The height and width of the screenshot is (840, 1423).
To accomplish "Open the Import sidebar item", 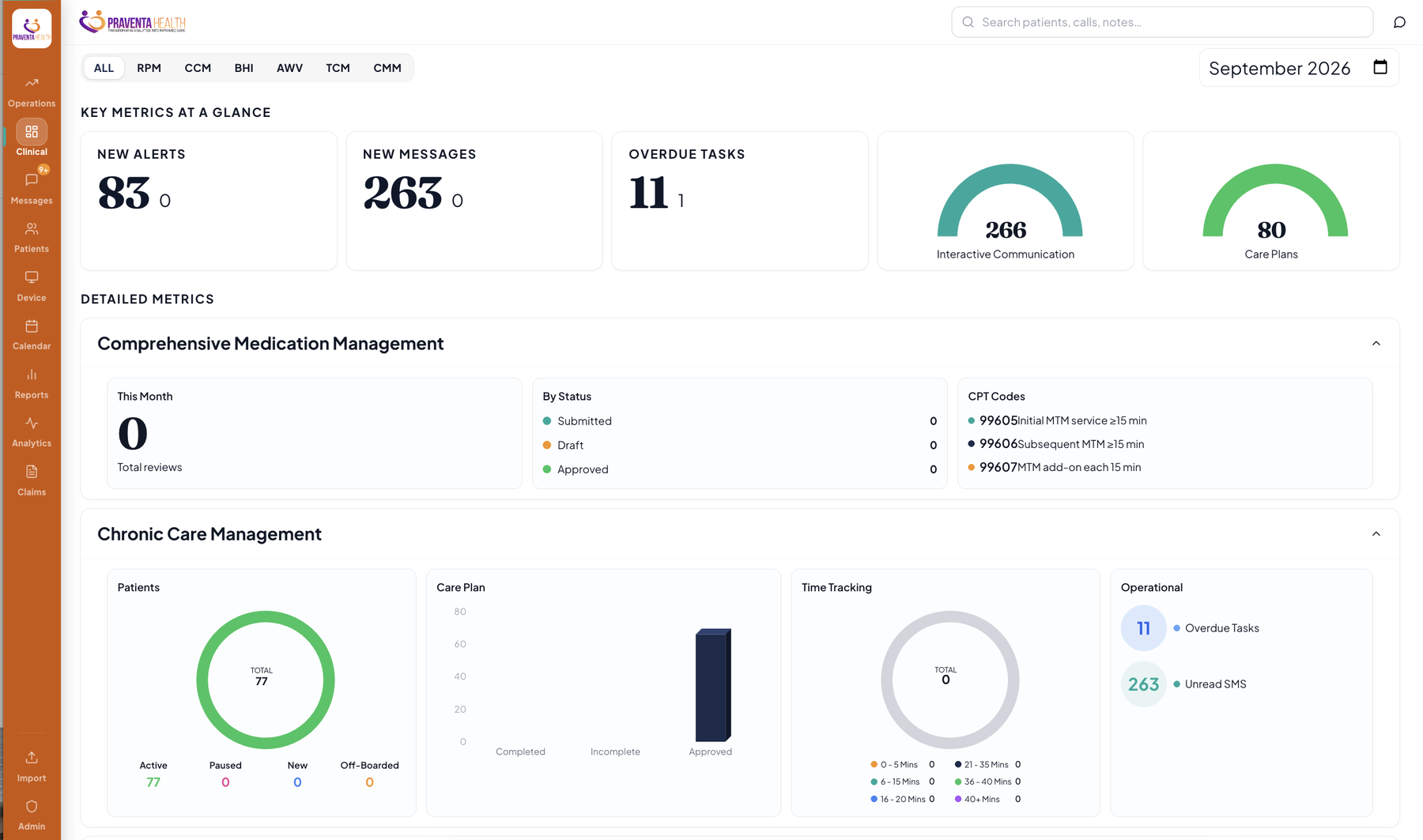I will coord(32,767).
